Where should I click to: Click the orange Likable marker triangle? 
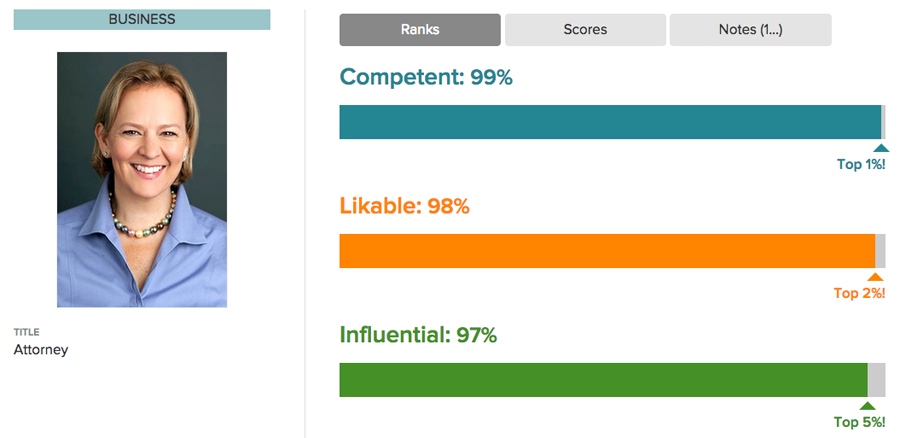875,277
